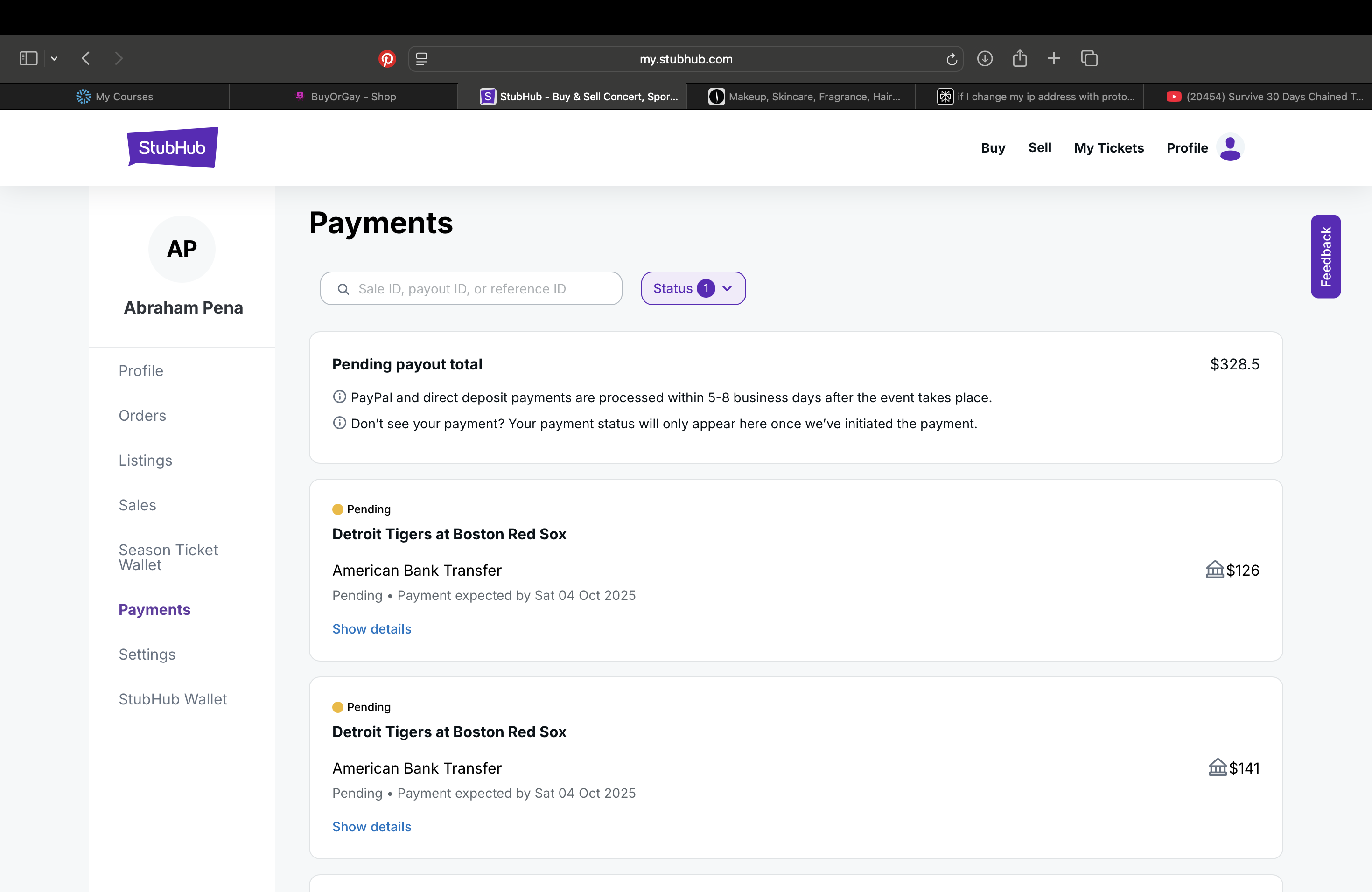
Task: Click the purple Feedback button
Action: coord(1325,257)
